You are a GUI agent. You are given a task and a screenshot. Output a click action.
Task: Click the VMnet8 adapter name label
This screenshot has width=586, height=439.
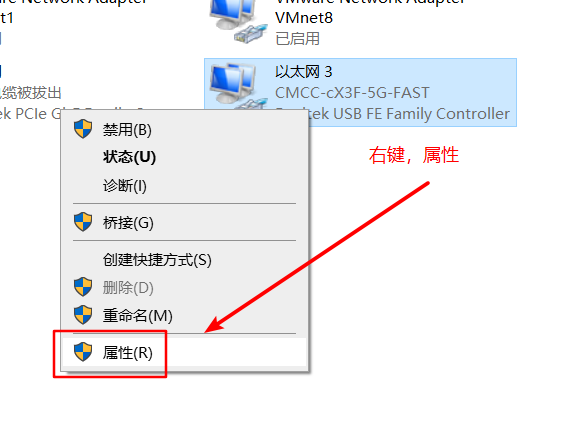click(x=304, y=18)
